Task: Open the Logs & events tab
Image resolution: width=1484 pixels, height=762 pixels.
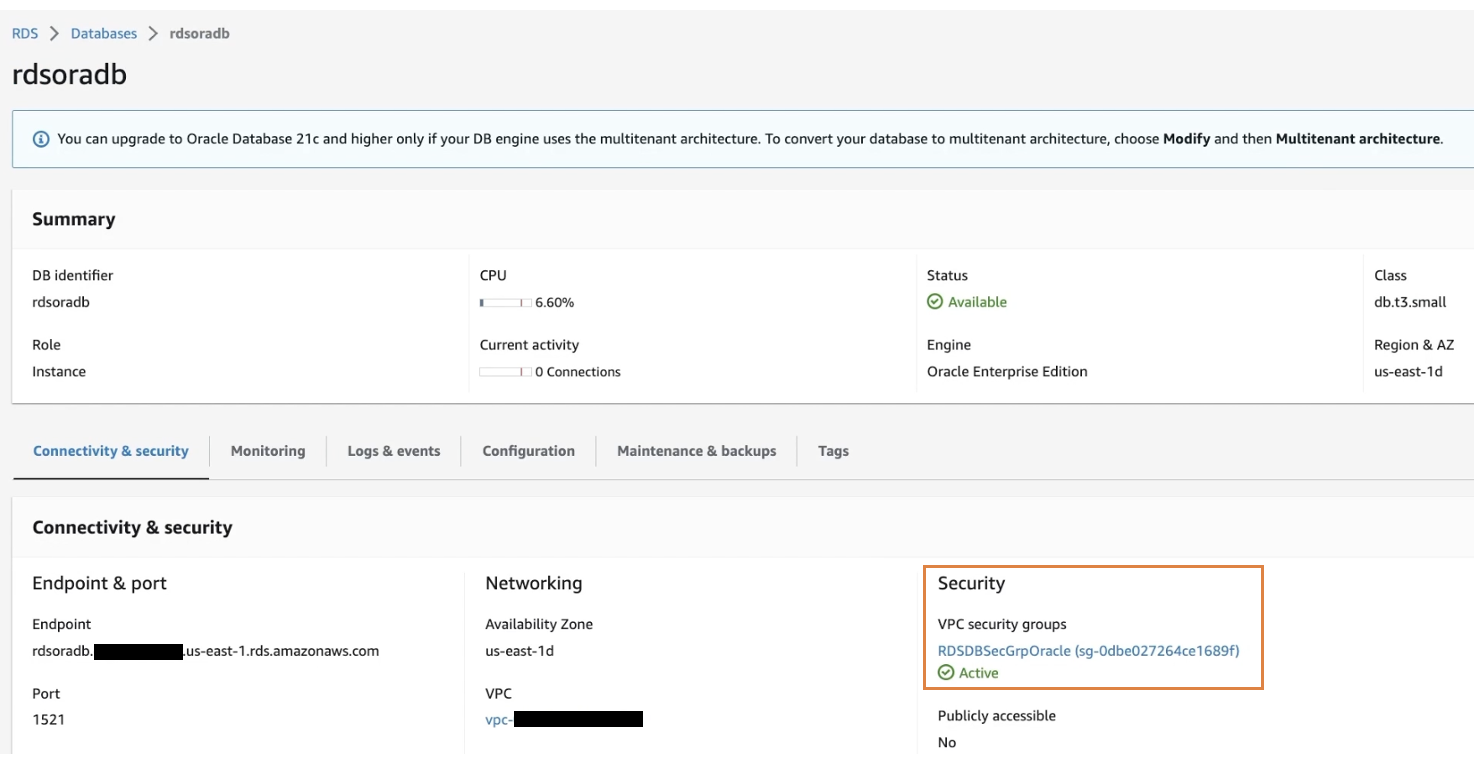Action: pyautogui.click(x=394, y=451)
